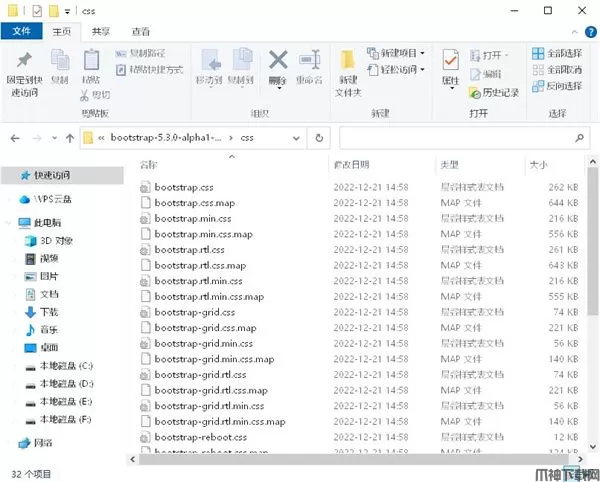The height and width of the screenshot is (482, 600).
Task: Click the Open ribbon command
Action: tap(488, 55)
